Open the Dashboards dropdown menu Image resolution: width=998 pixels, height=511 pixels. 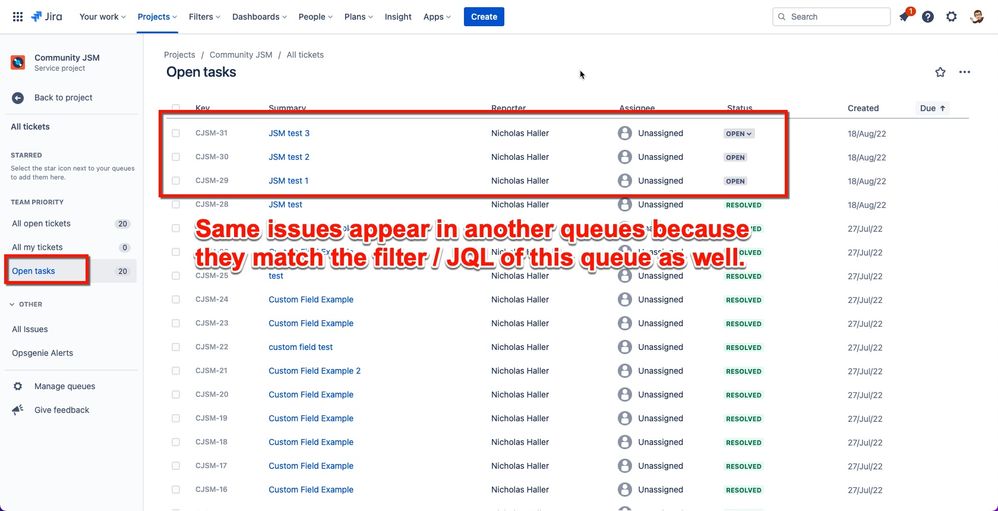[x=259, y=17]
